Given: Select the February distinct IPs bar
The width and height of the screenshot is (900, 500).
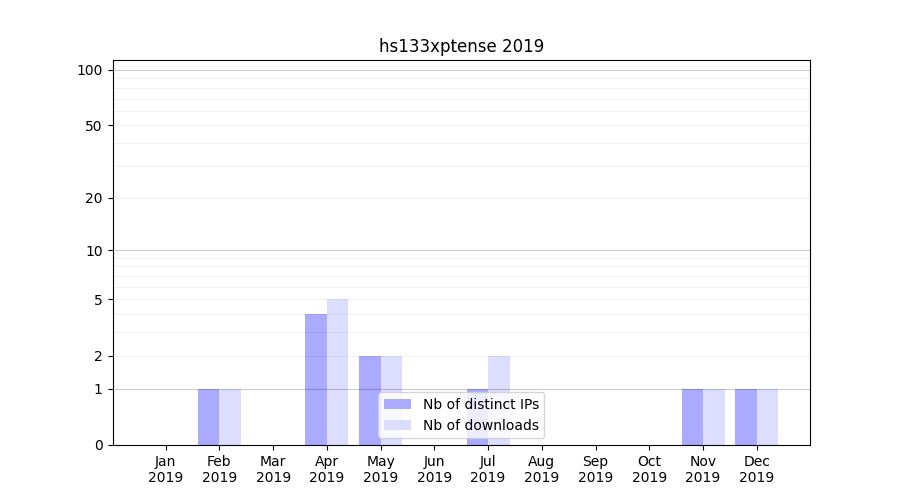Looking at the screenshot, I should 208,416.
